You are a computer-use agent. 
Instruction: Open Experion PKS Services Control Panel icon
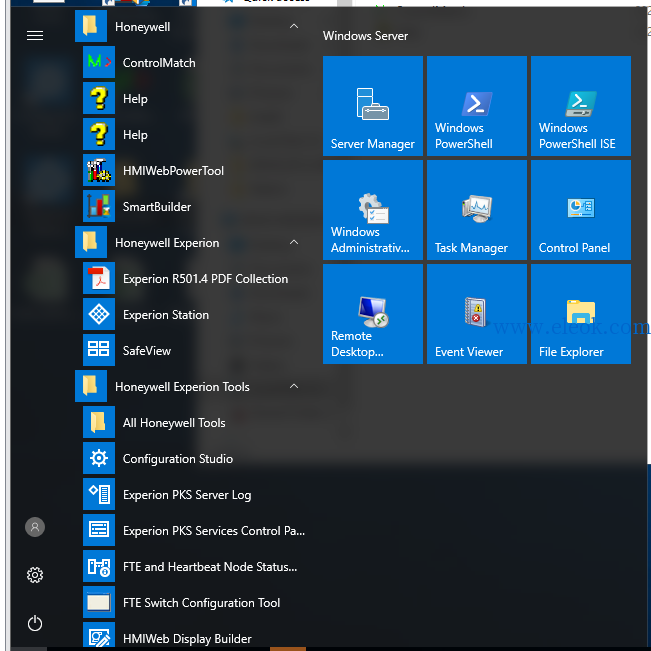pos(99,530)
